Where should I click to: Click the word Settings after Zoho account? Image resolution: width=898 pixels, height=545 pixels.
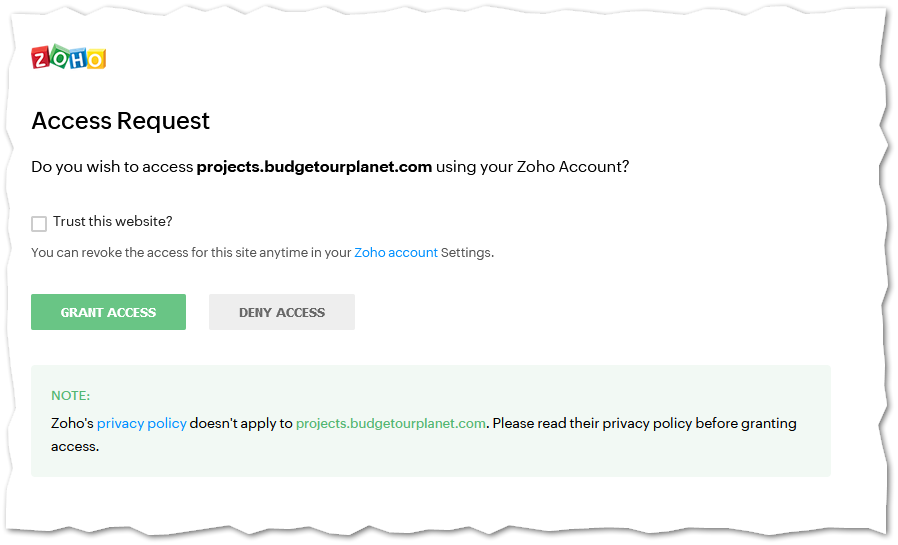[467, 252]
